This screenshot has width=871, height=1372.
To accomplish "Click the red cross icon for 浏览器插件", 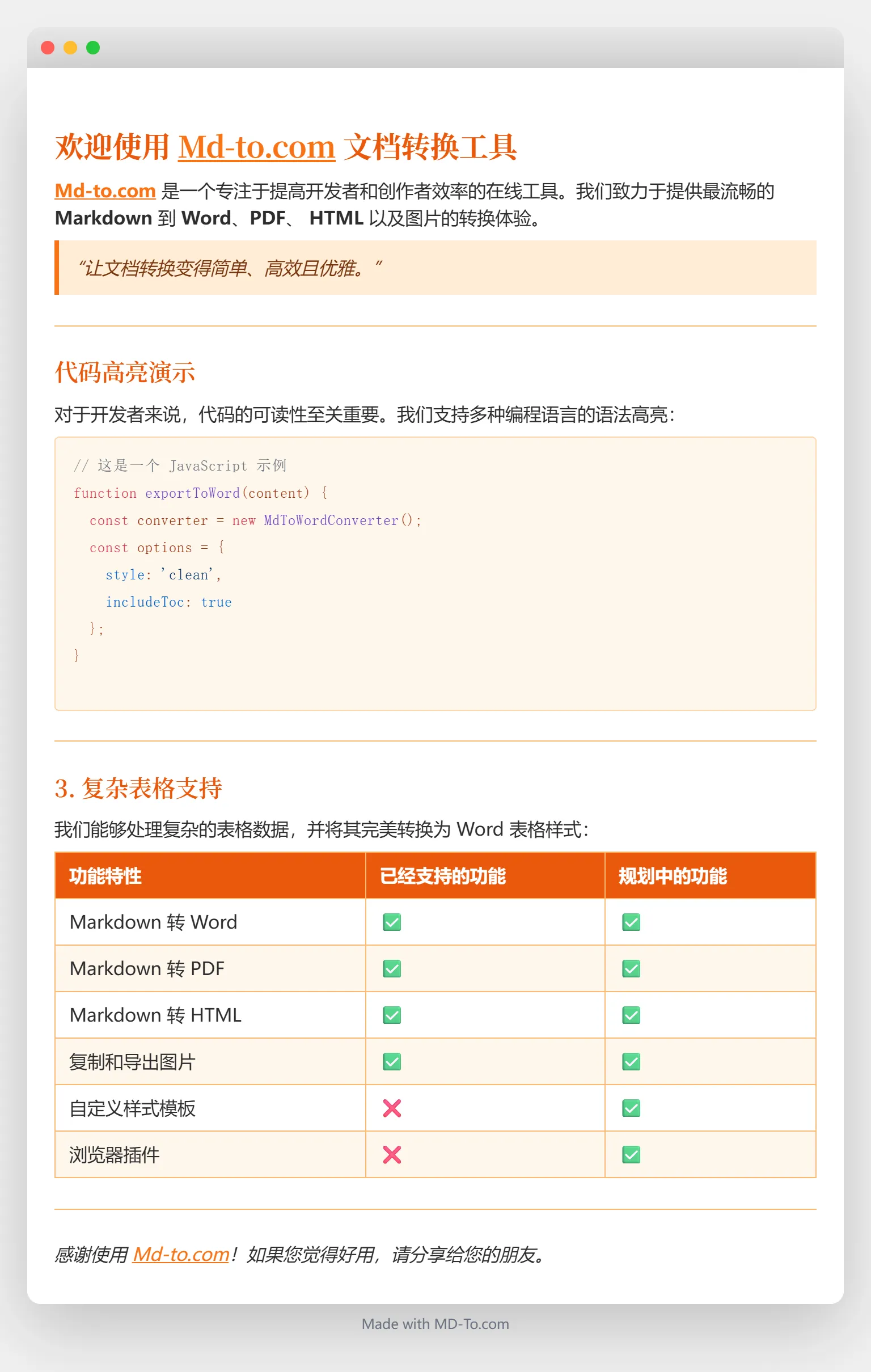I will pyautogui.click(x=392, y=1154).
